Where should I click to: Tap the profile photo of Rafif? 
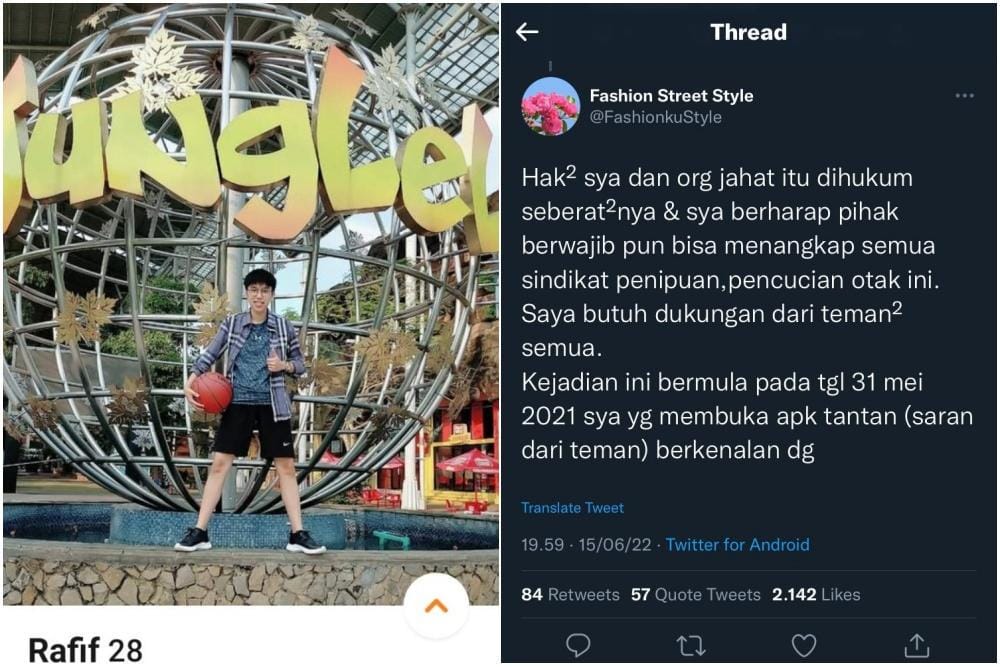pos(251,304)
